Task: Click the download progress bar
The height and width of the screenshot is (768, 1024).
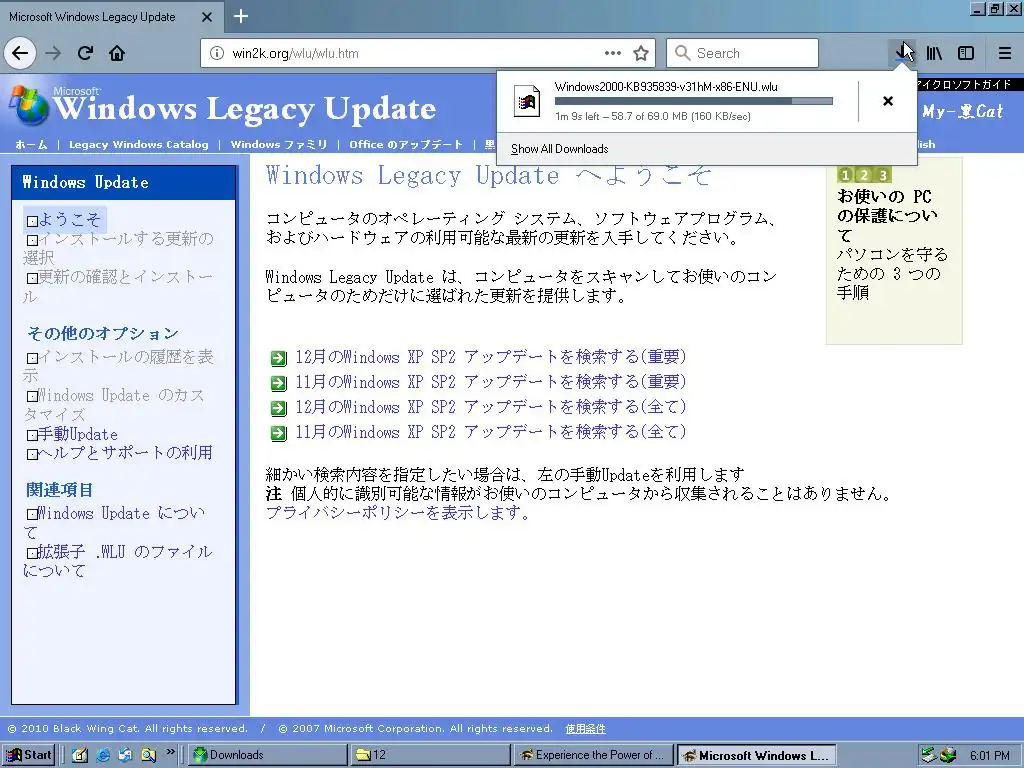Action: [x=694, y=101]
